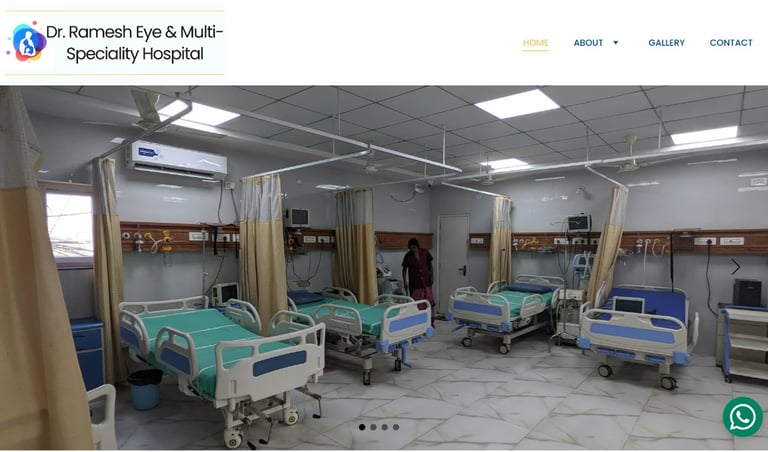Click the white door in the ward photo
The width and height of the screenshot is (768, 452).
click(x=453, y=265)
